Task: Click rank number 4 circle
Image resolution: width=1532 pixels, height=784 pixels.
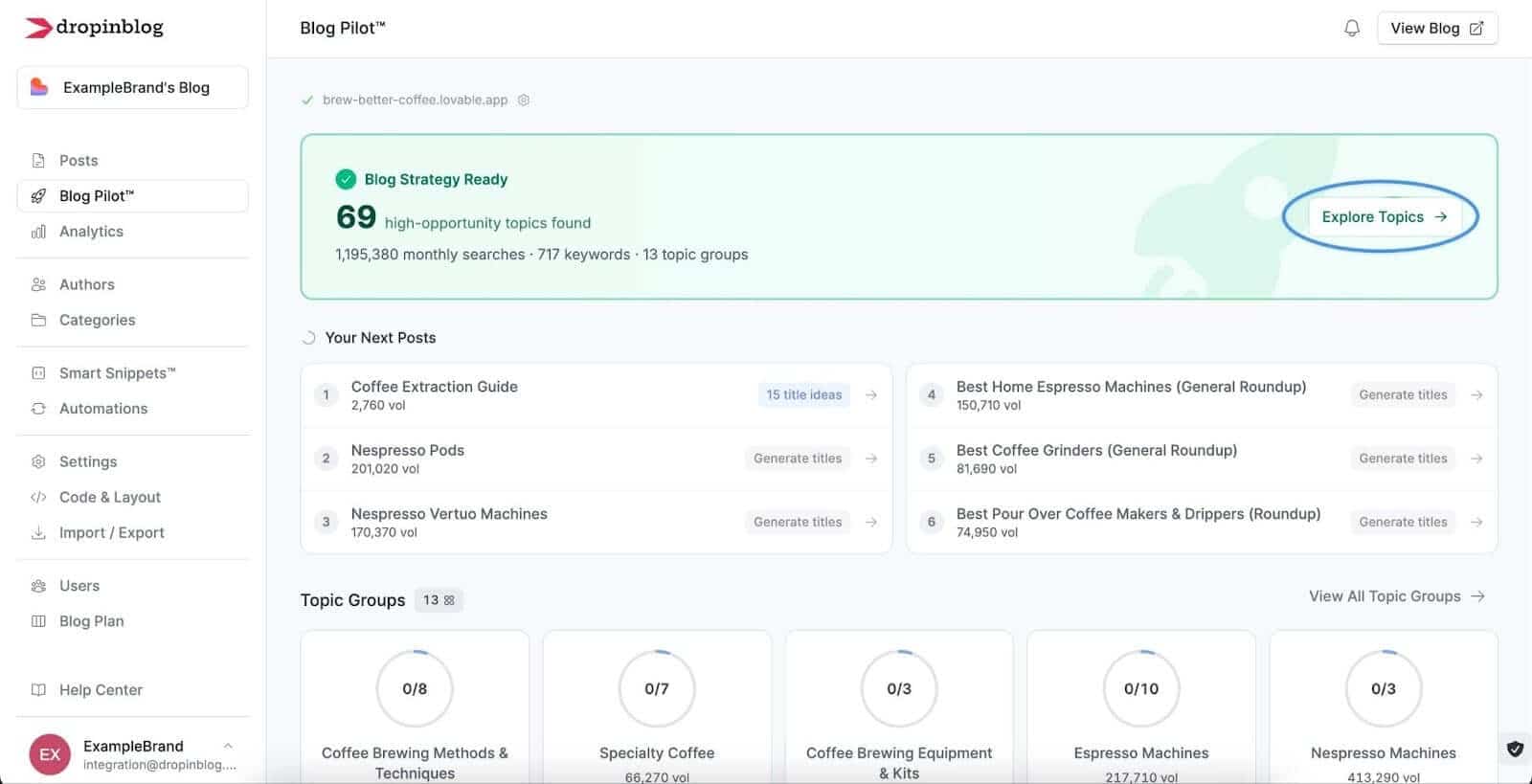Action: [932, 394]
